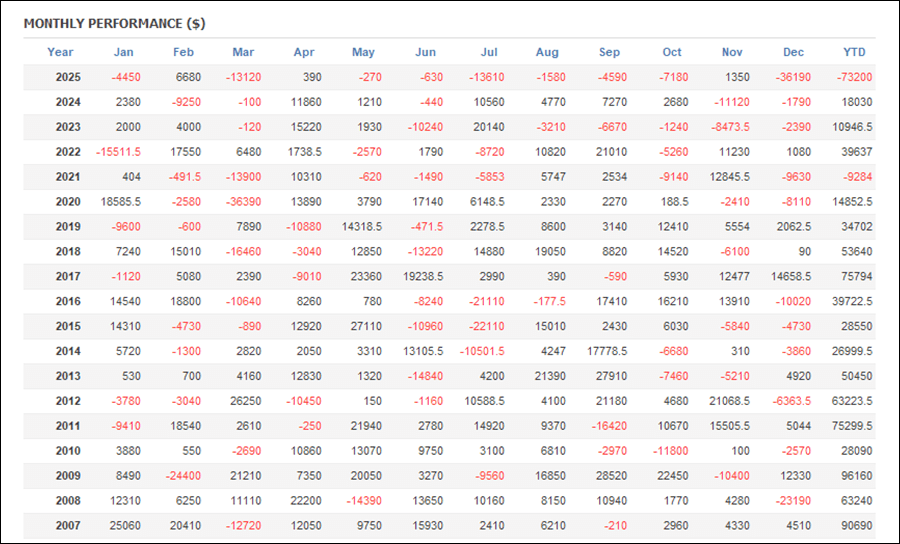Click the Dec 2025 value -36190
Screen dimensions: 900x544
click(x=789, y=77)
